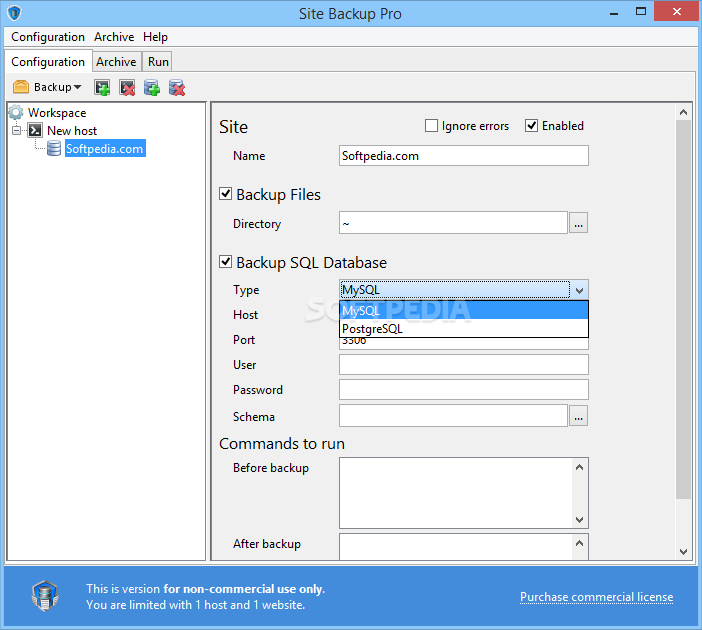Click the Port label
Viewport: 702px width, 630px height.
[x=244, y=339]
